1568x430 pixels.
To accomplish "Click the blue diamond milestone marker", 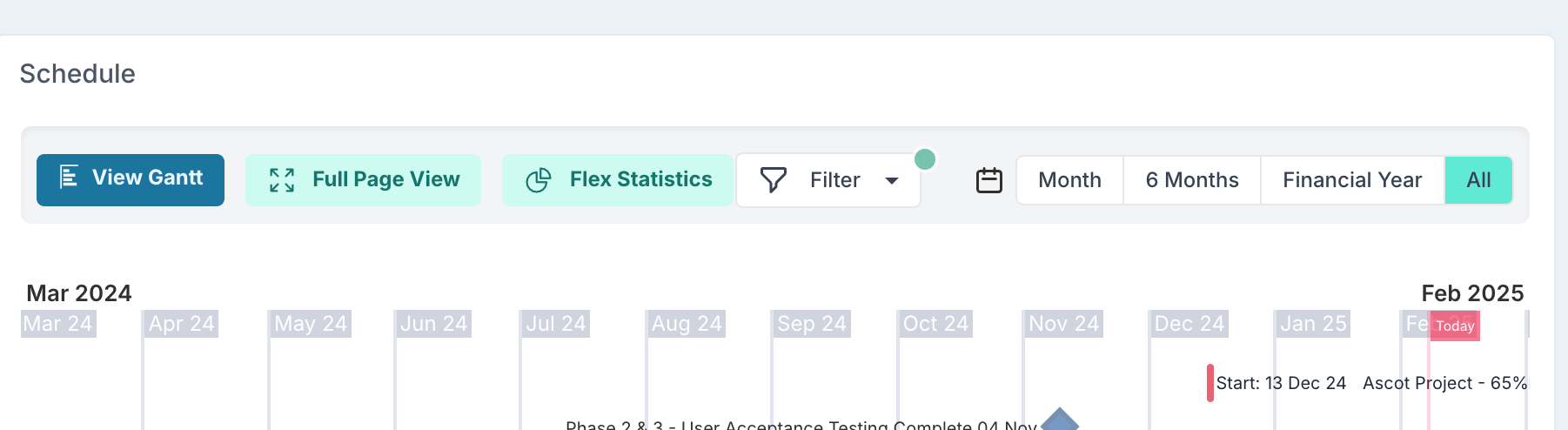I will pyautogui.click(x=1060, y=419).
